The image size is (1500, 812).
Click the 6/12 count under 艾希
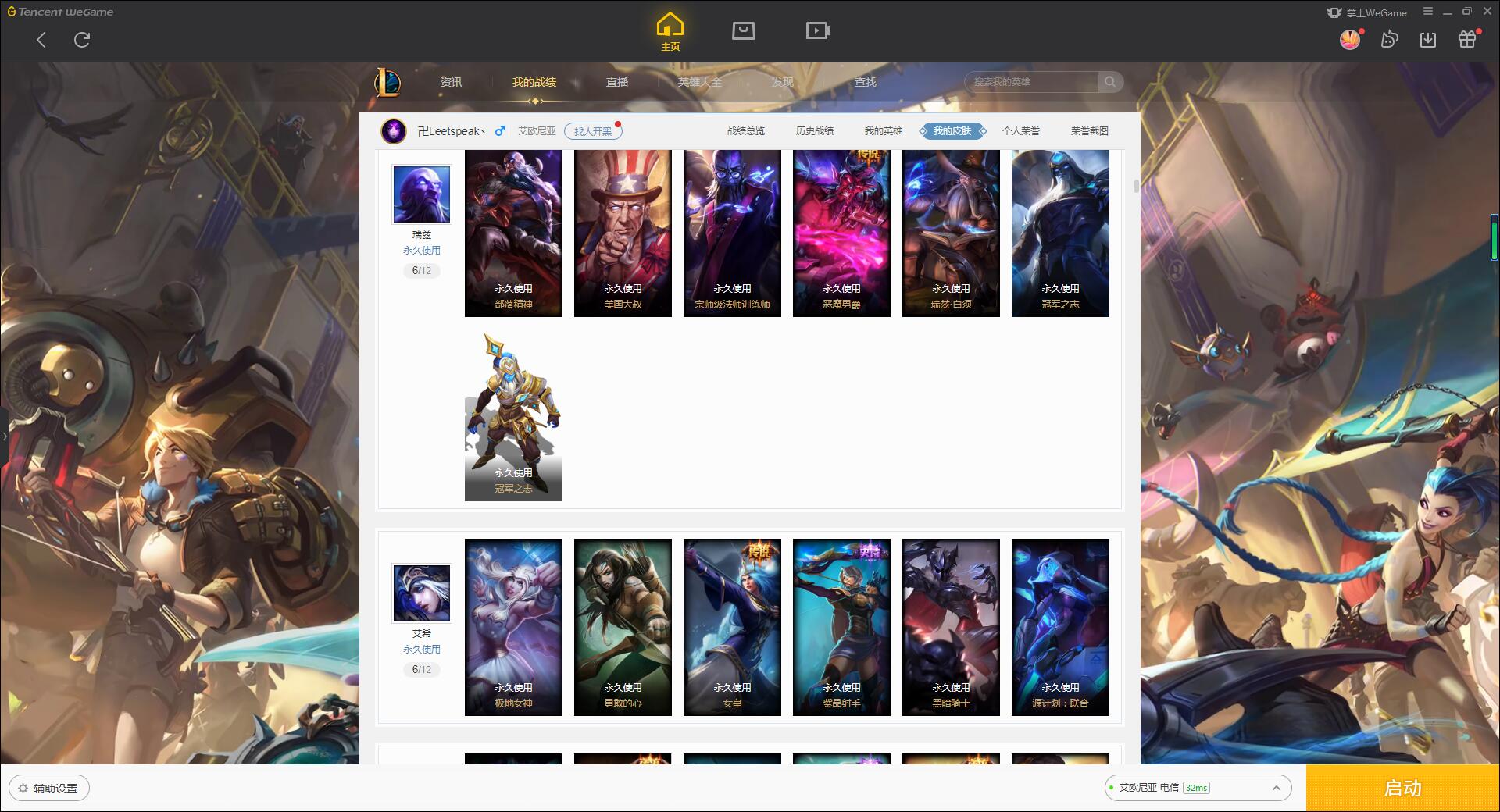(422, 670)
